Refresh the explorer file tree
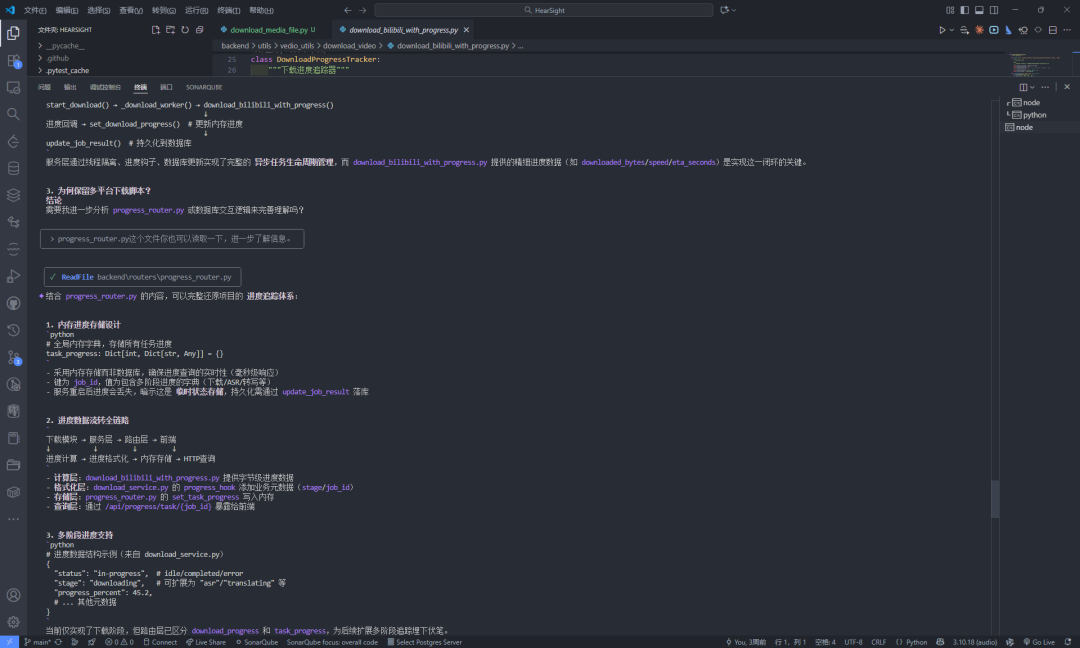Viewport: 1080px width, 648px height. (185, 30)
